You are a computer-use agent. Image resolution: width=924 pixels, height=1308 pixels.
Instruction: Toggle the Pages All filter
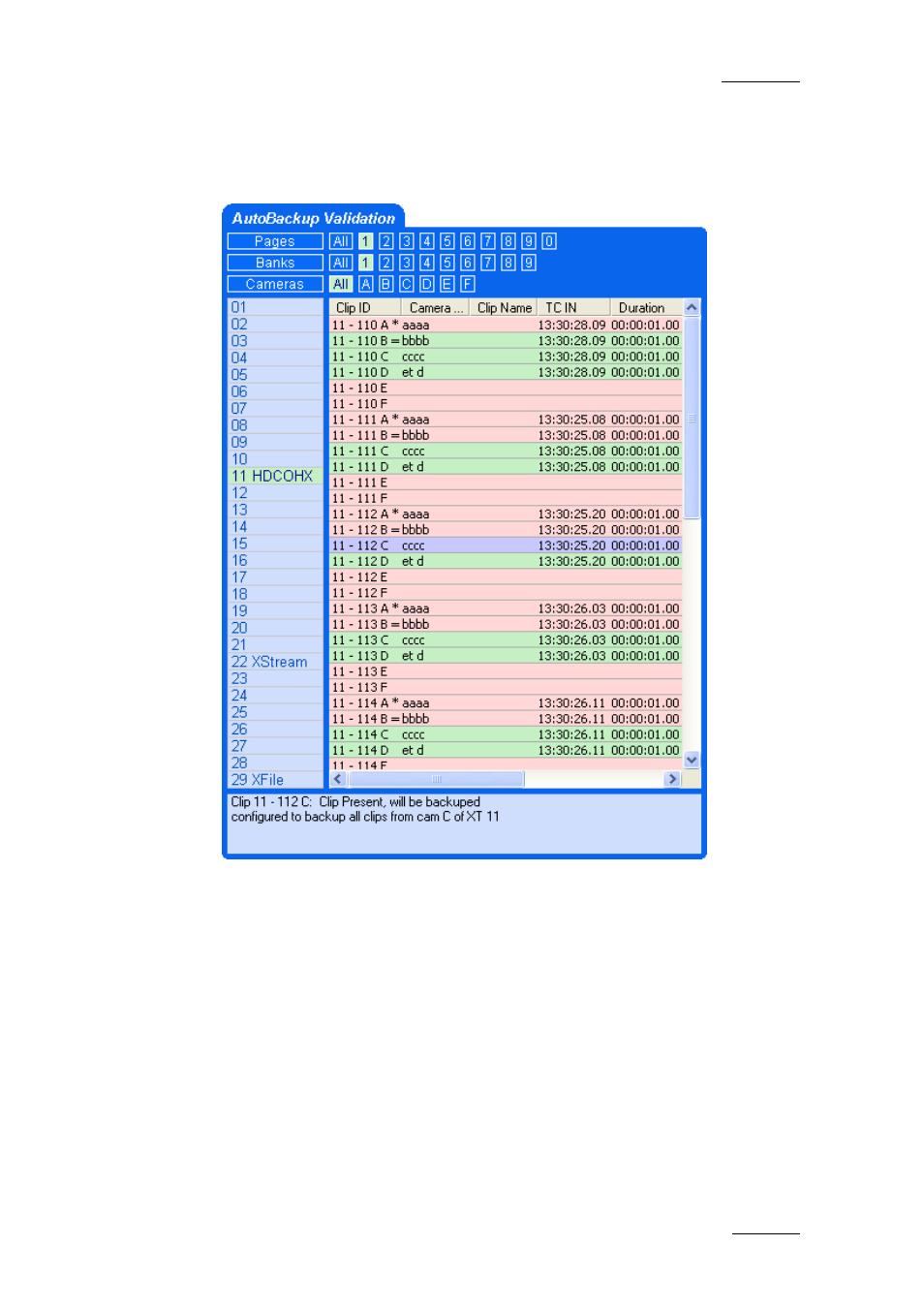click(x=340, y=241)
